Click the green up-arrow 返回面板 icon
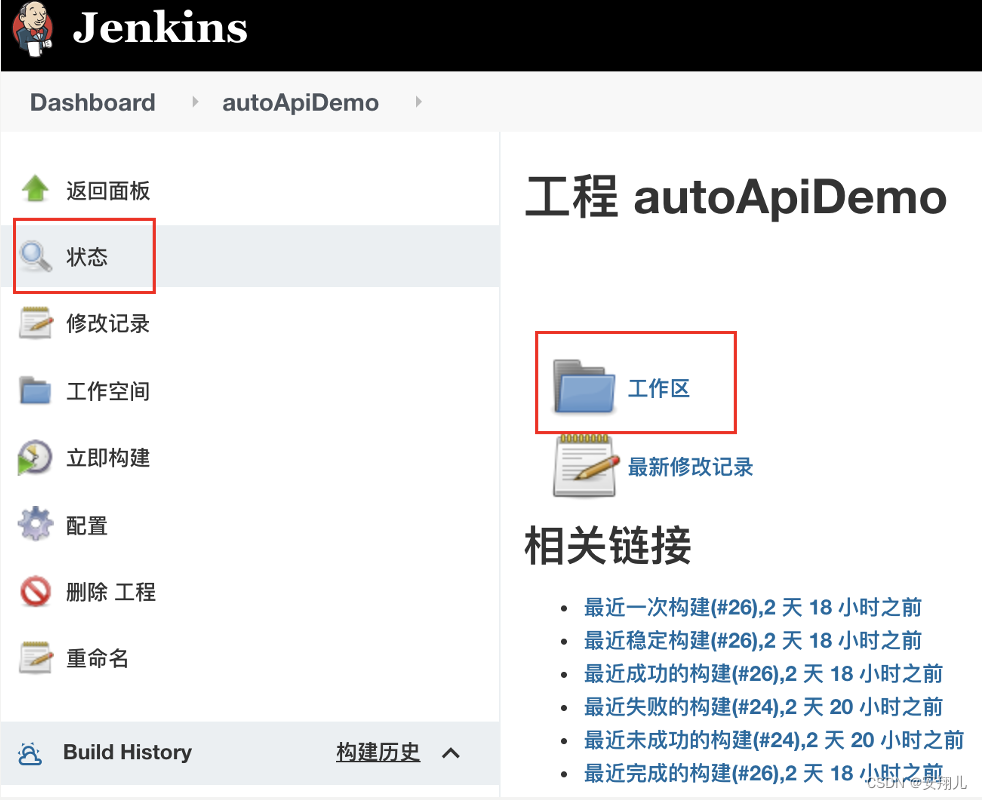Screen dimensions: 982x800 click(35, 189)
